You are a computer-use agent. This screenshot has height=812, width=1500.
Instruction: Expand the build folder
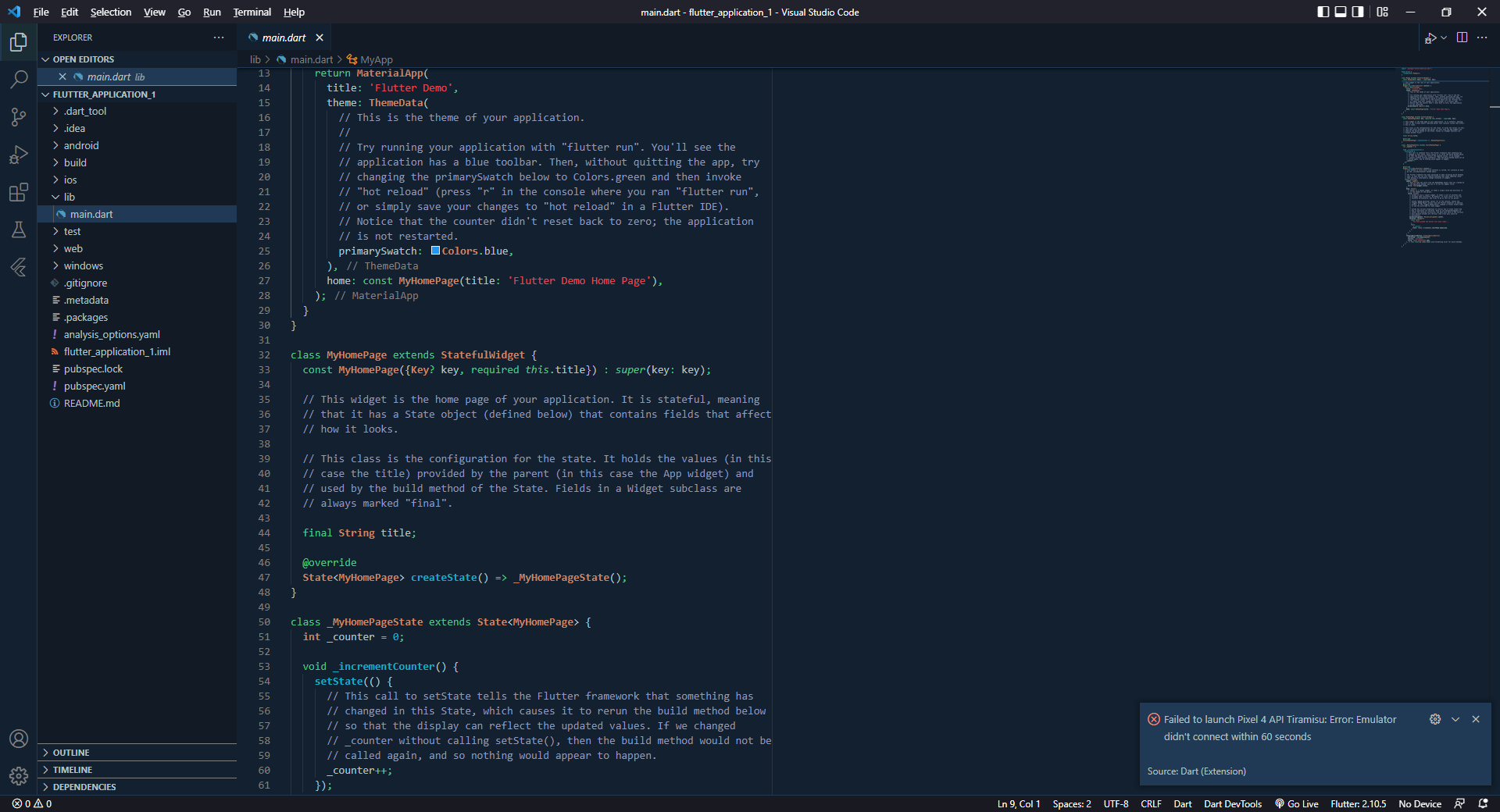coord(137,162)
